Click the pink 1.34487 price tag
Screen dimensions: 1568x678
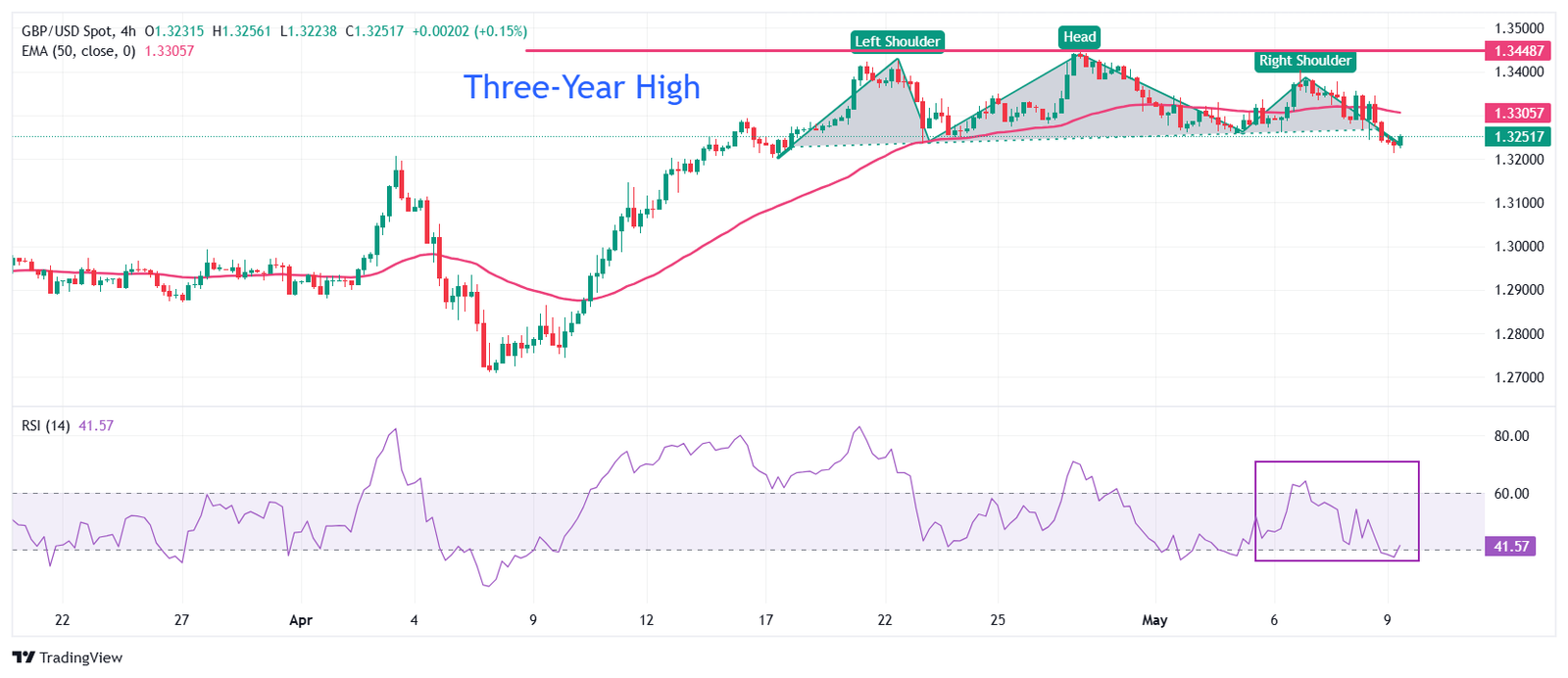coord(1518,51)
